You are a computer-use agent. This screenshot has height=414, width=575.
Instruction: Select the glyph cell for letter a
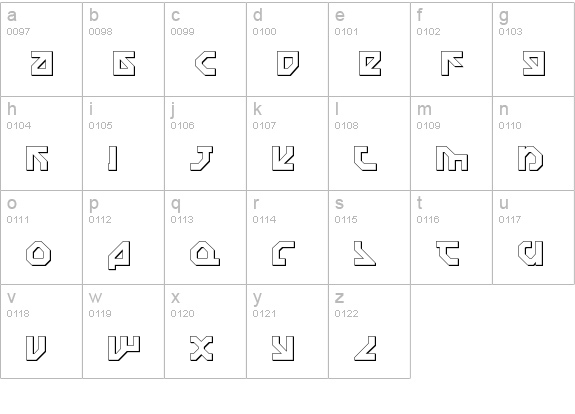pos(41,50)
